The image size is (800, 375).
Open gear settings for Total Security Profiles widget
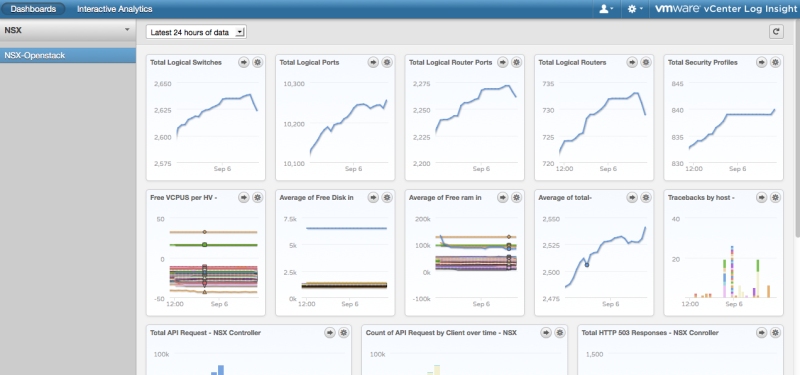click(775, 62)
